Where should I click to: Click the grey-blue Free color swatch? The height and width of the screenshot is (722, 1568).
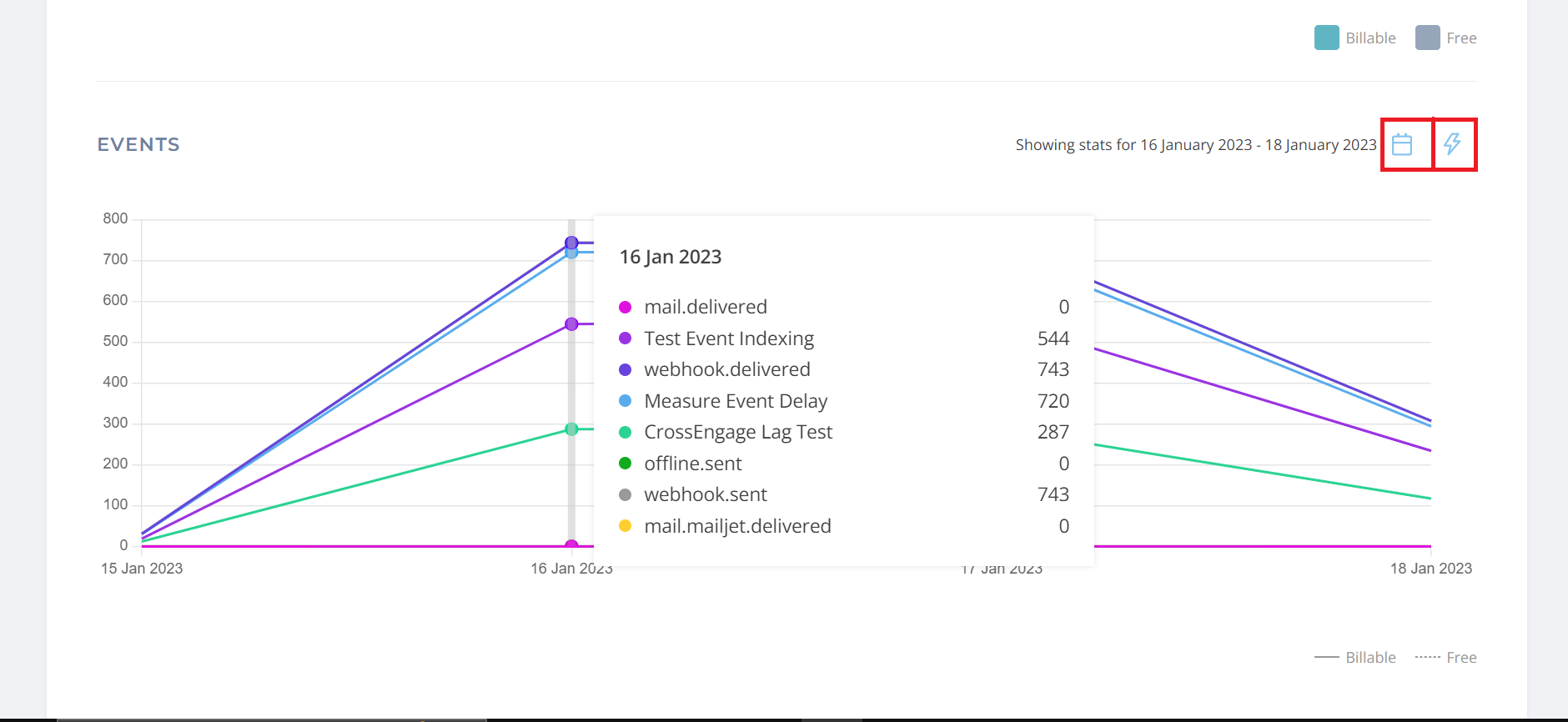pos(1427,38)
